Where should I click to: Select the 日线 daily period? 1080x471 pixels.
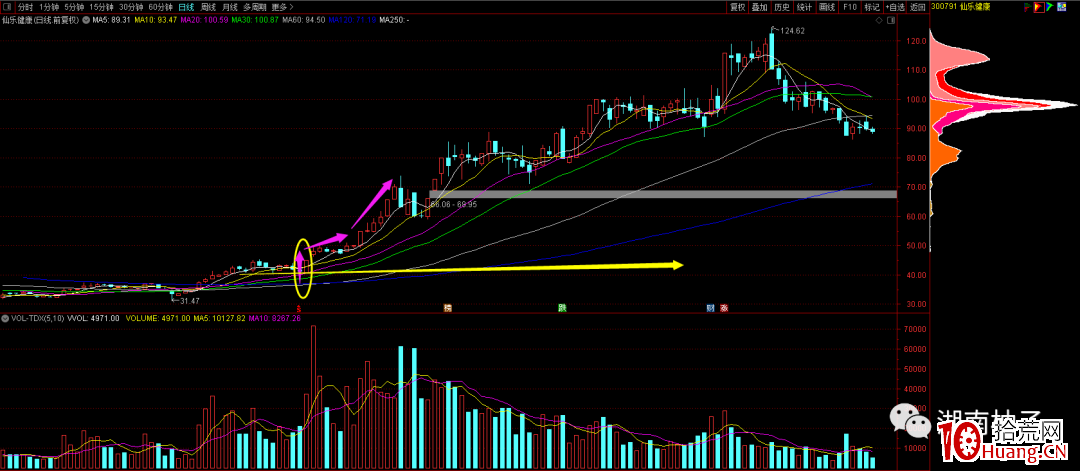tap(186, 7)
